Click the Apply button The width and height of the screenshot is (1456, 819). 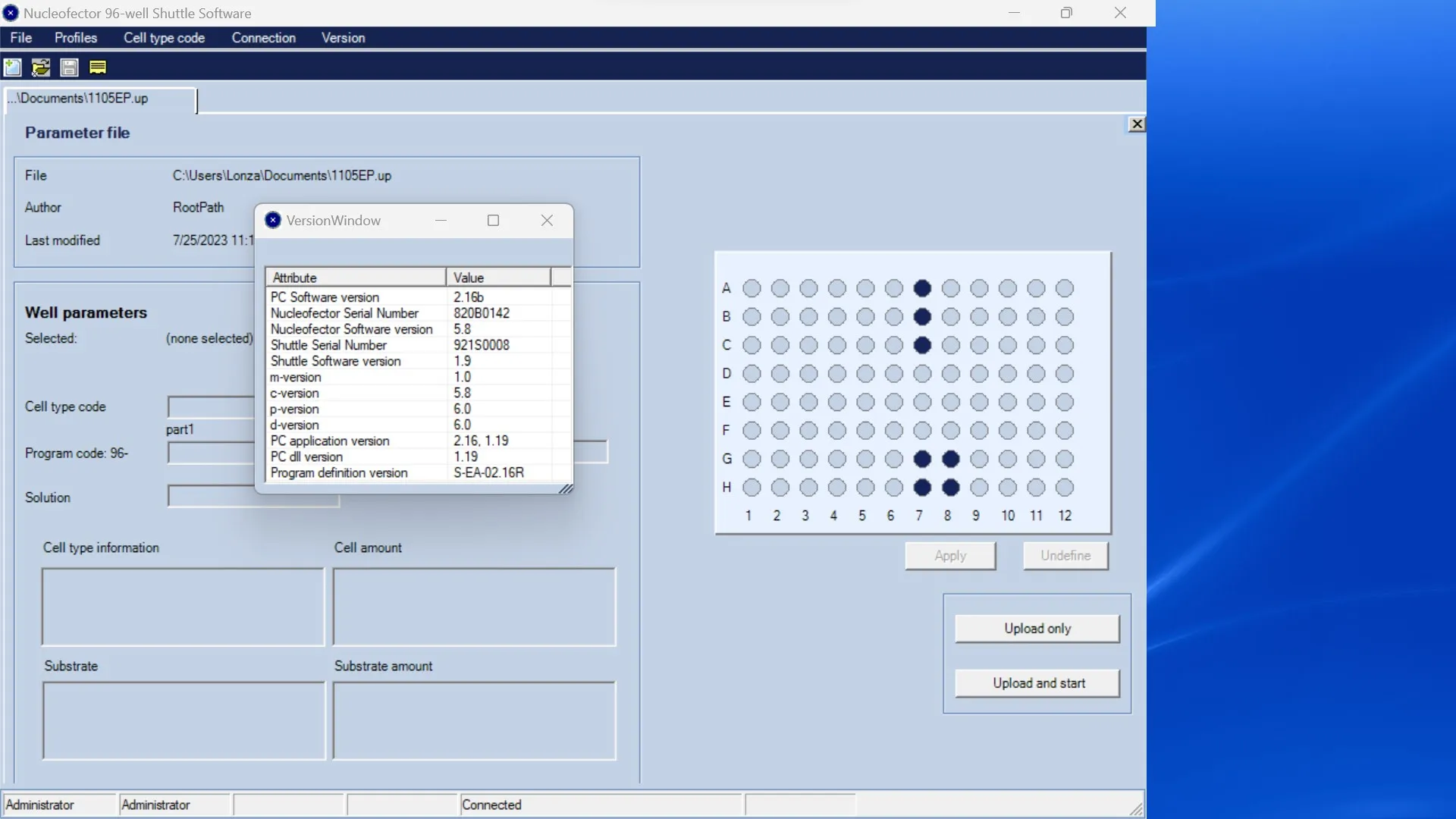point(950,556)
